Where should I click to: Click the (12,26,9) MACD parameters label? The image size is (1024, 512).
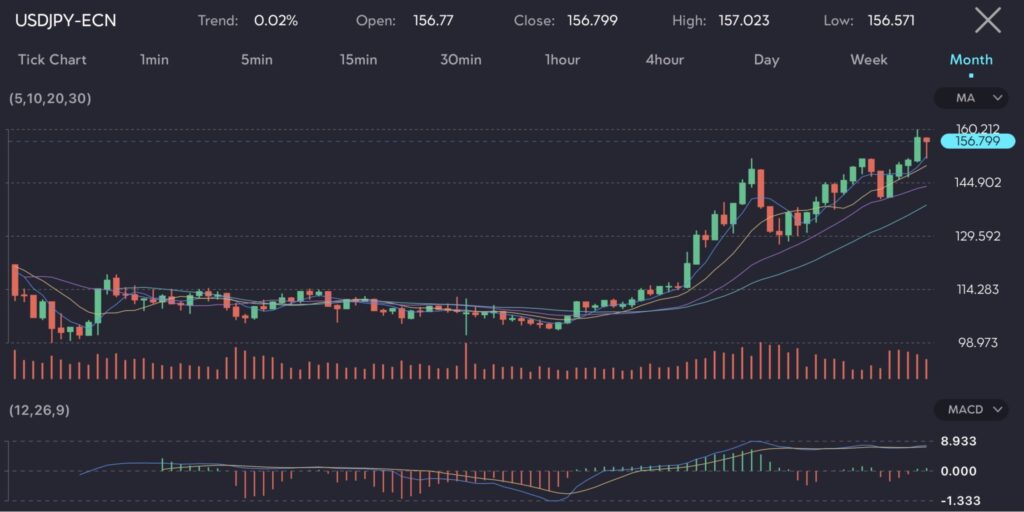(38, 411)
